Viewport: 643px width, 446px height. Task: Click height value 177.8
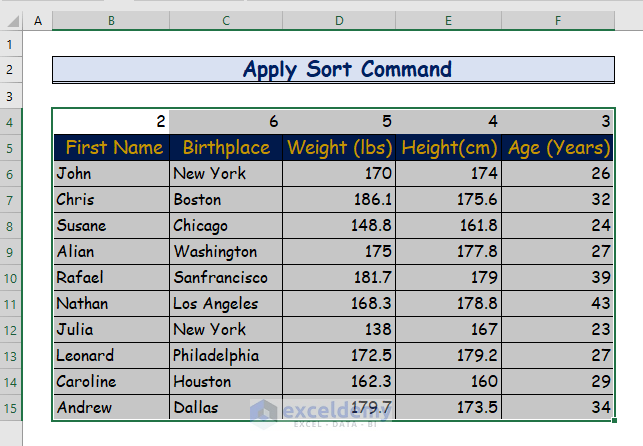coord(448,252)
